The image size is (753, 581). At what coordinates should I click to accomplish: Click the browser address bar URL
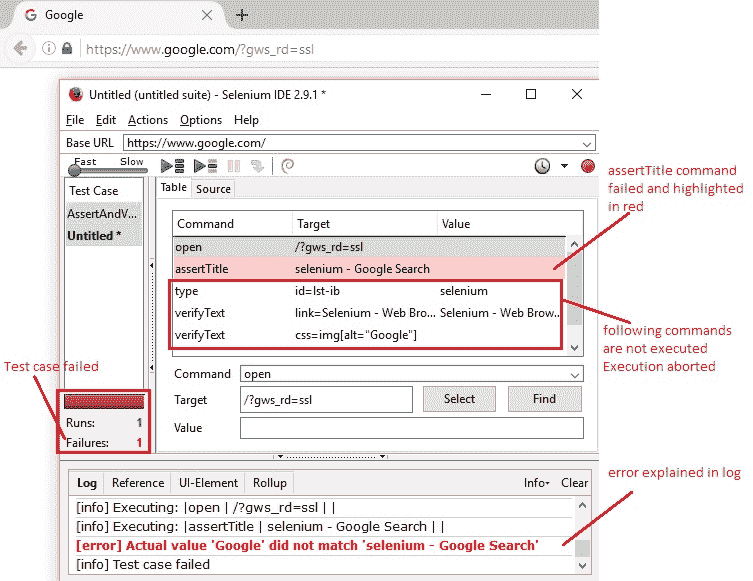(200, 49)
